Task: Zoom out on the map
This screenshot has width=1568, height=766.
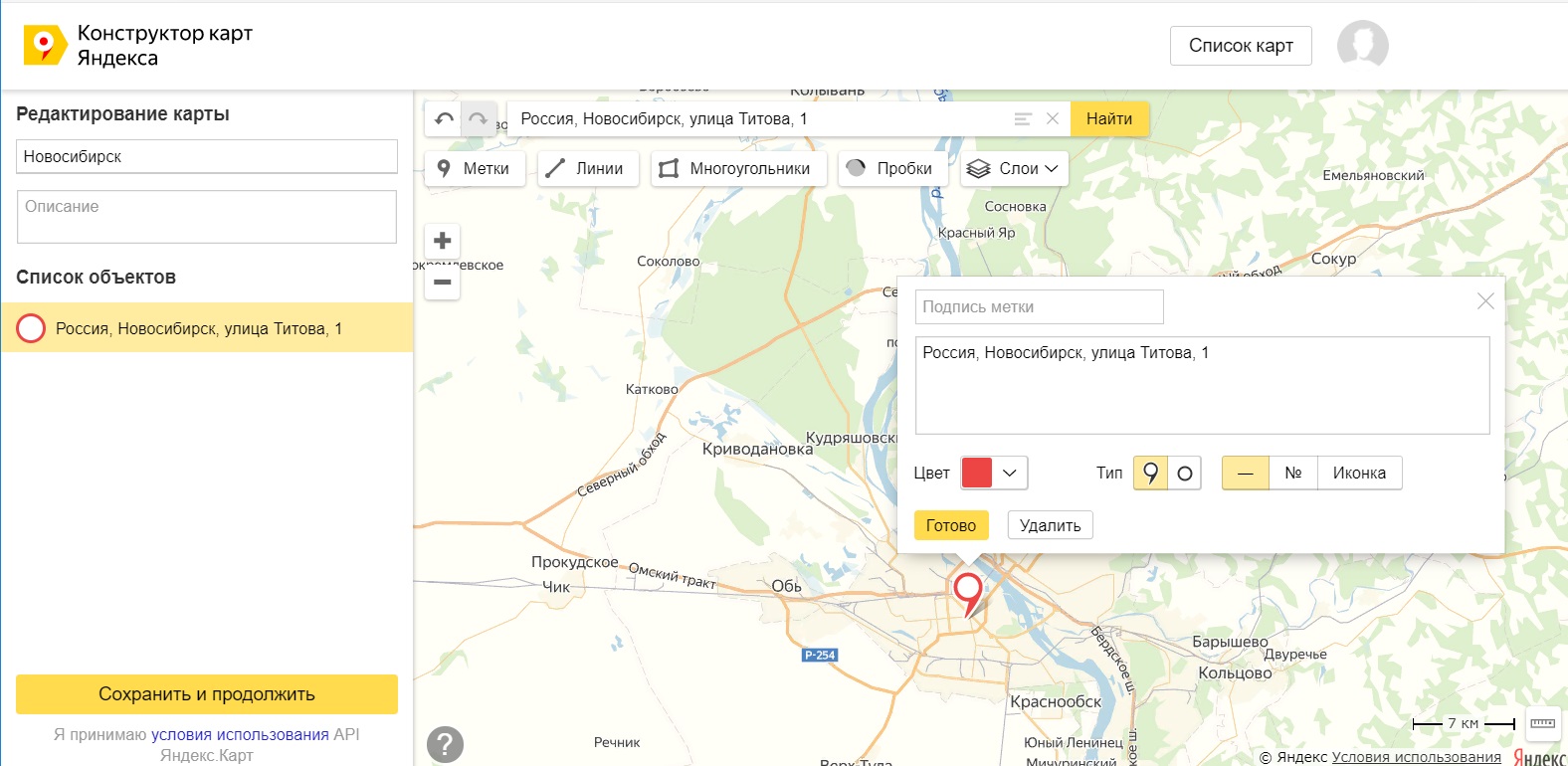Action: [x=443, y=283]
